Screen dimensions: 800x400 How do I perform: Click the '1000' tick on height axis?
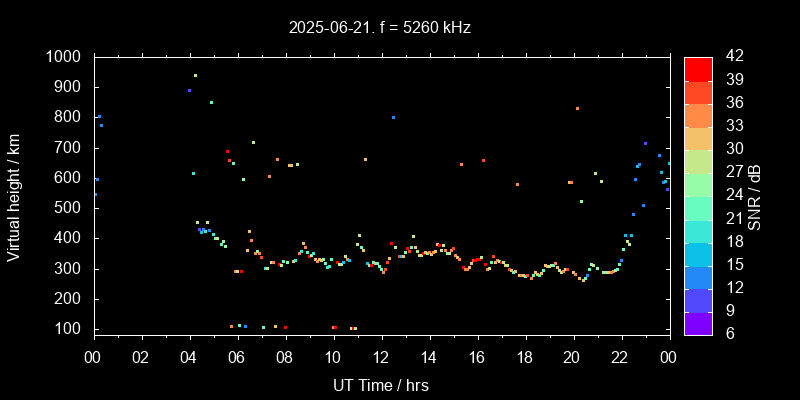66,57
